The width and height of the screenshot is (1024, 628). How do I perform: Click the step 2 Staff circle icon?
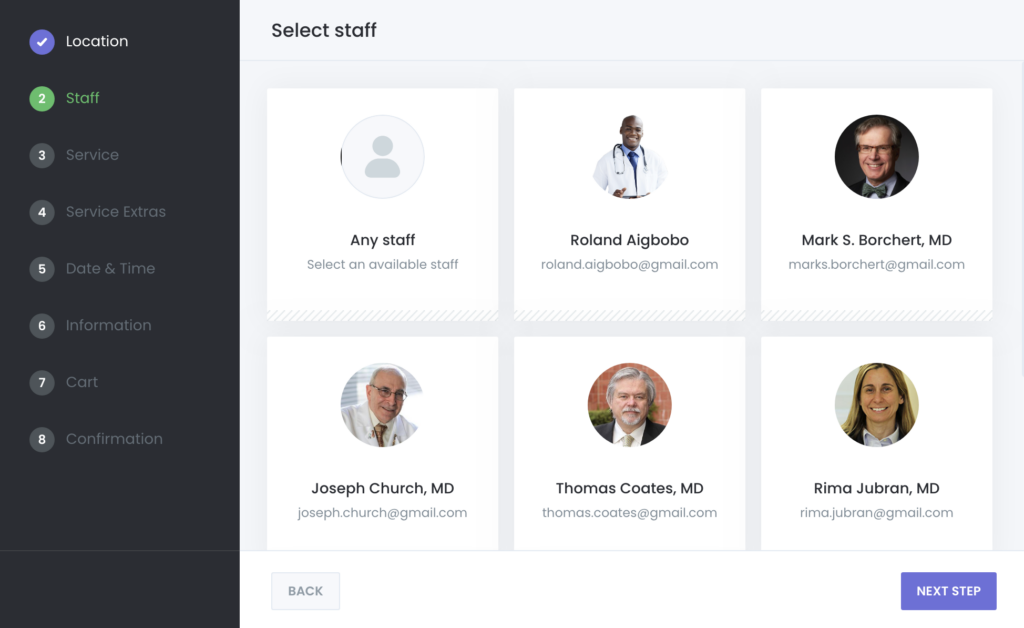[41, 98]
